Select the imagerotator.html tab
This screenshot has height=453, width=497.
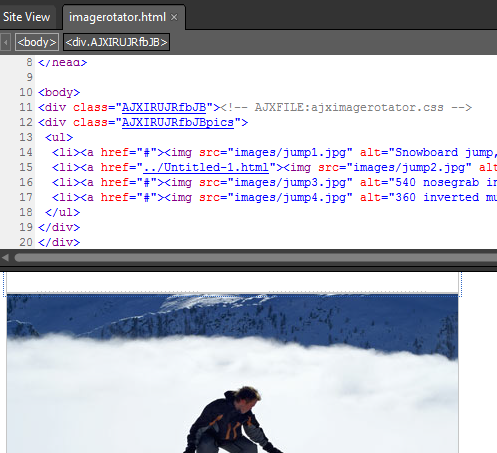coord(117,17)
